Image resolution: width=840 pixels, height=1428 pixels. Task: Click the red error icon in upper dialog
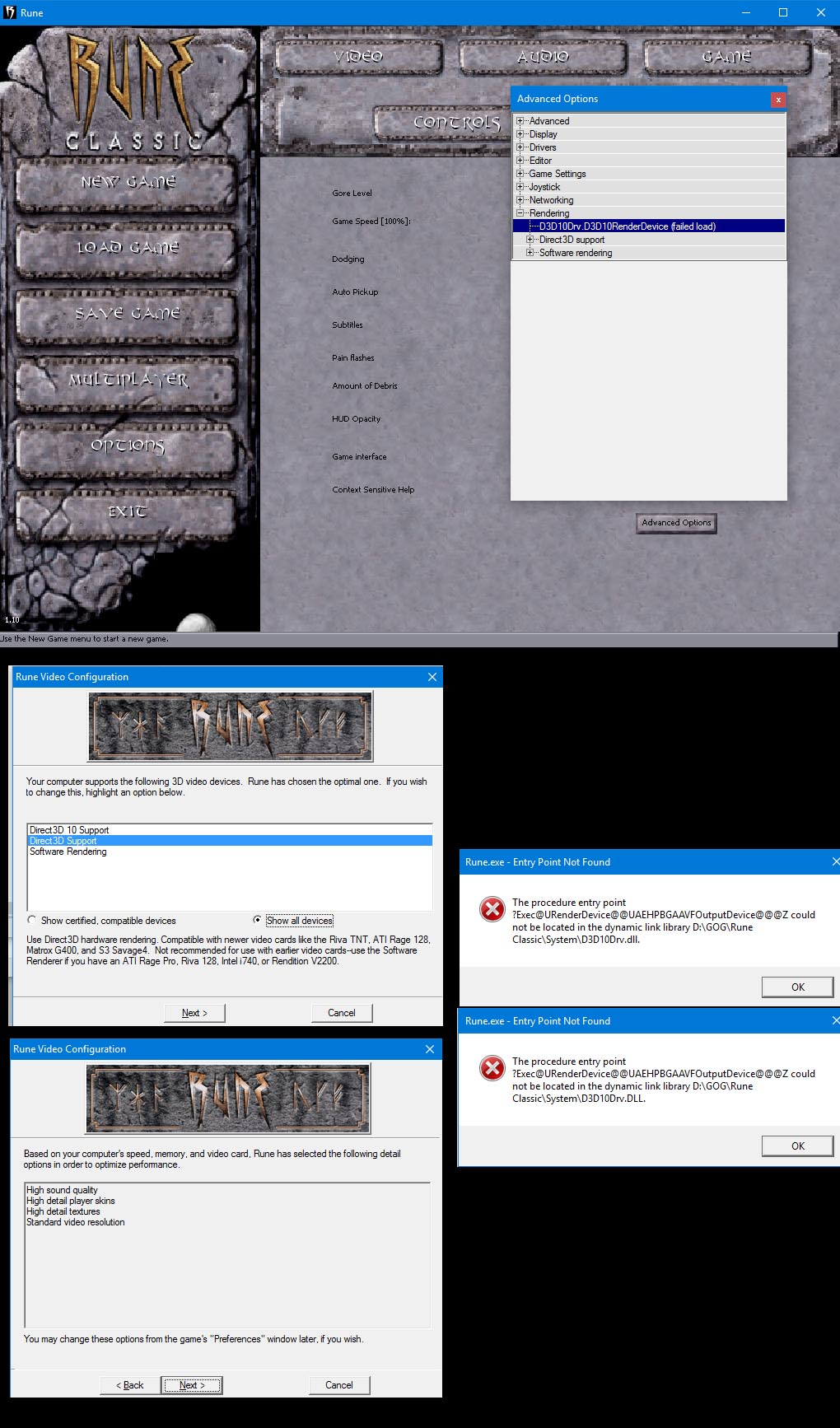tap(492, 909)
